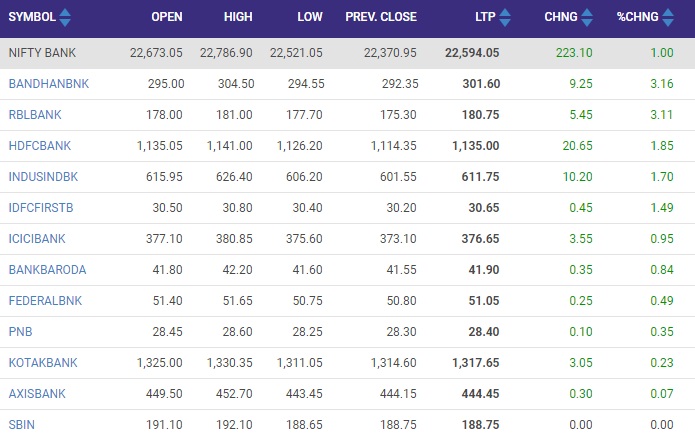
Task: Select SBIN LTP value 188.75
Action: coord(480,425)
